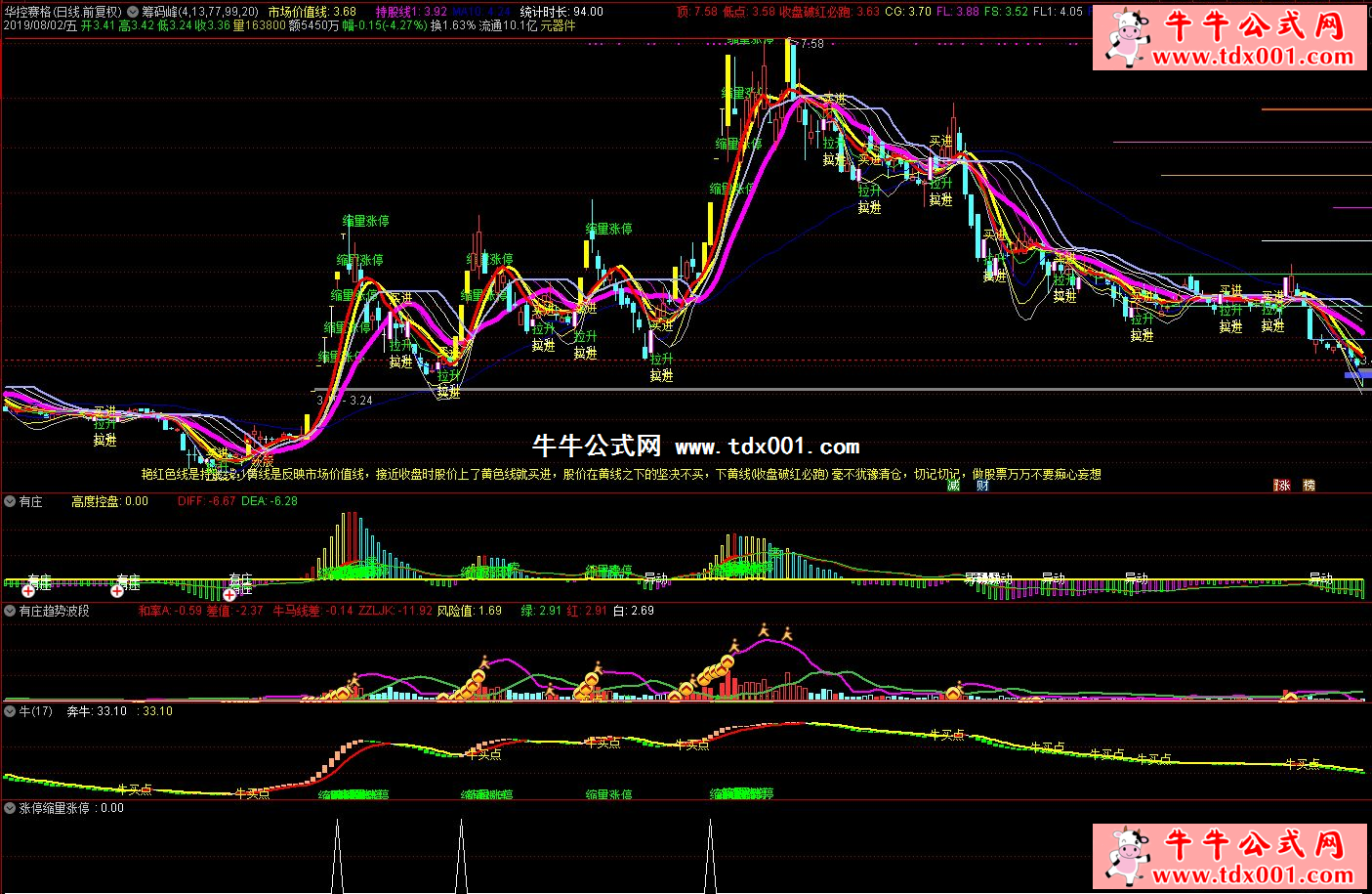Open the 元器件 sector link
The width and height of the screenshot is (1372, 894).
point(558,25)
